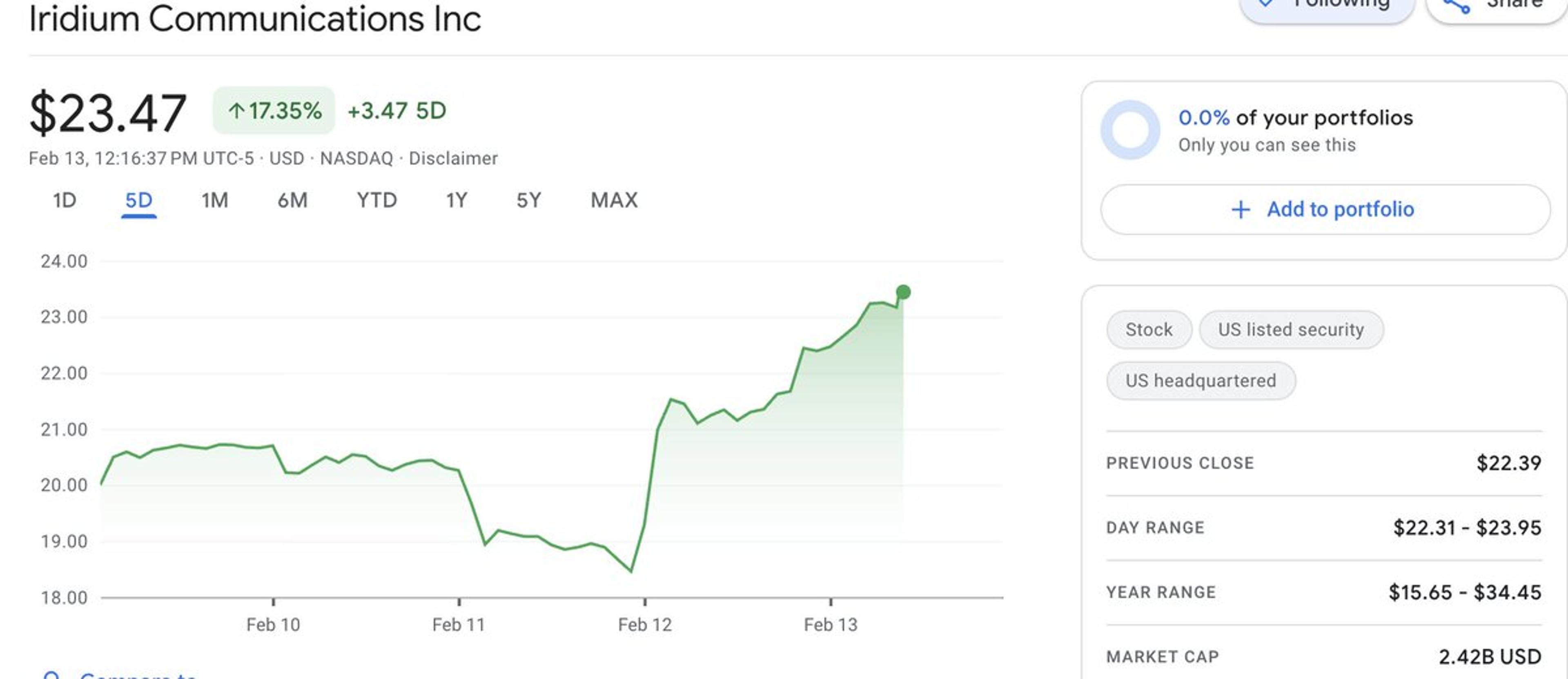Click the green dot at chart end

903,292
